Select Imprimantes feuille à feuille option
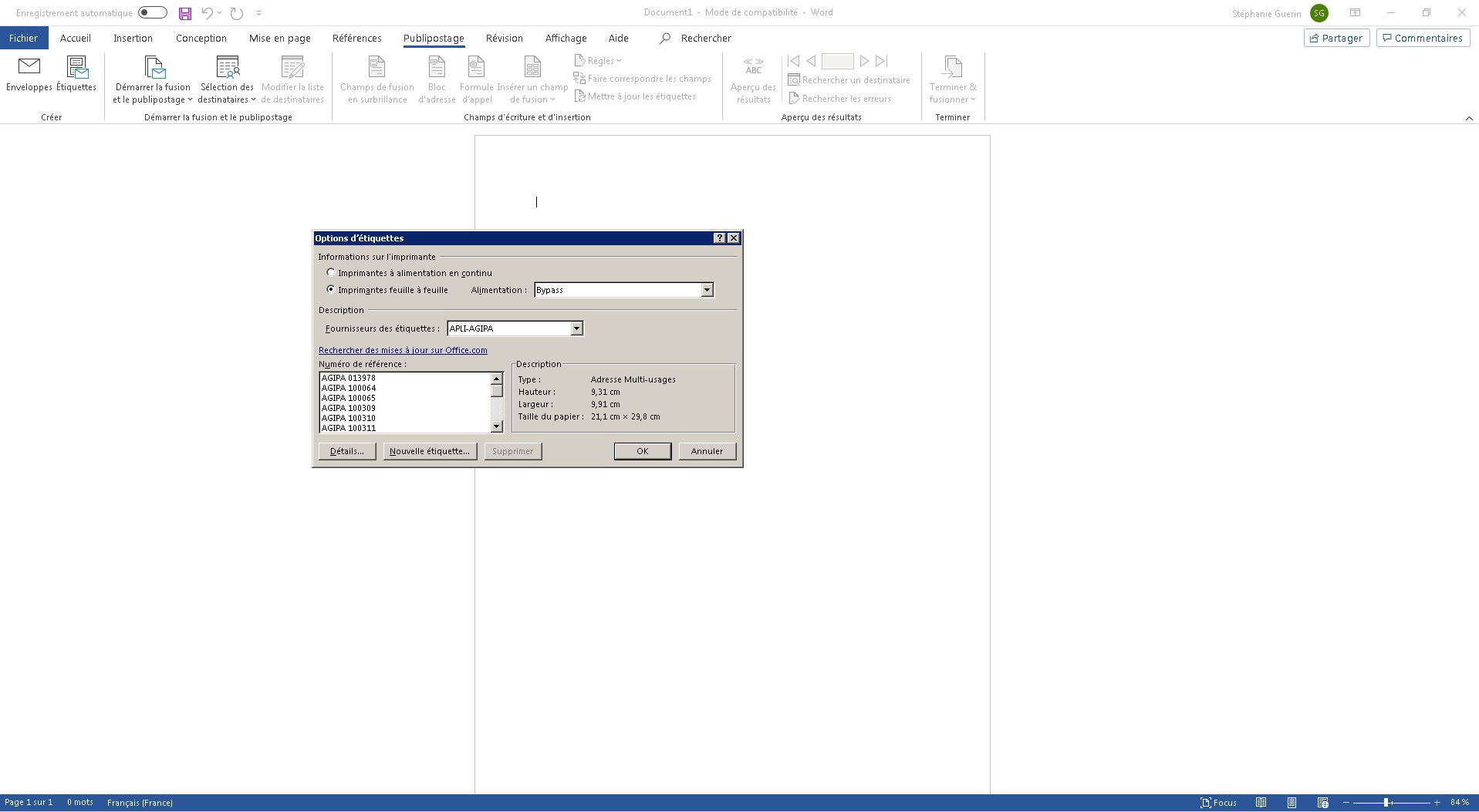The width and height of the screenshot is (1479, 812). coord(331,290)
